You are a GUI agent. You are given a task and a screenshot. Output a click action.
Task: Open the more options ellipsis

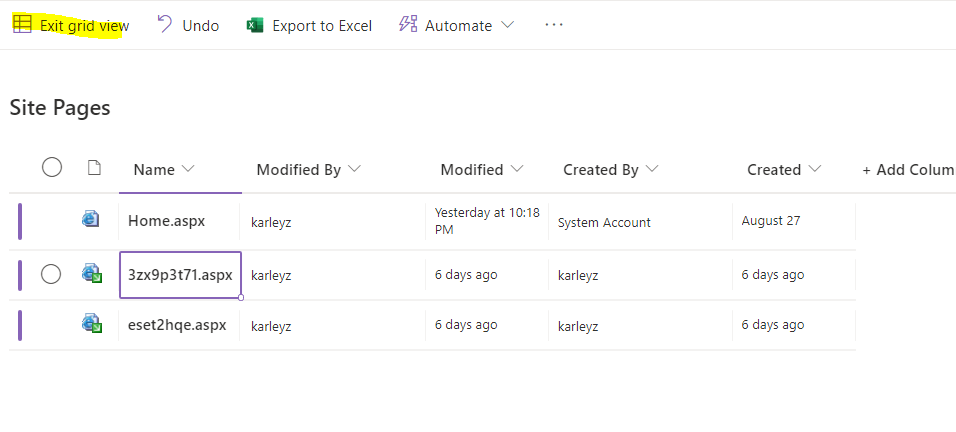554,25
